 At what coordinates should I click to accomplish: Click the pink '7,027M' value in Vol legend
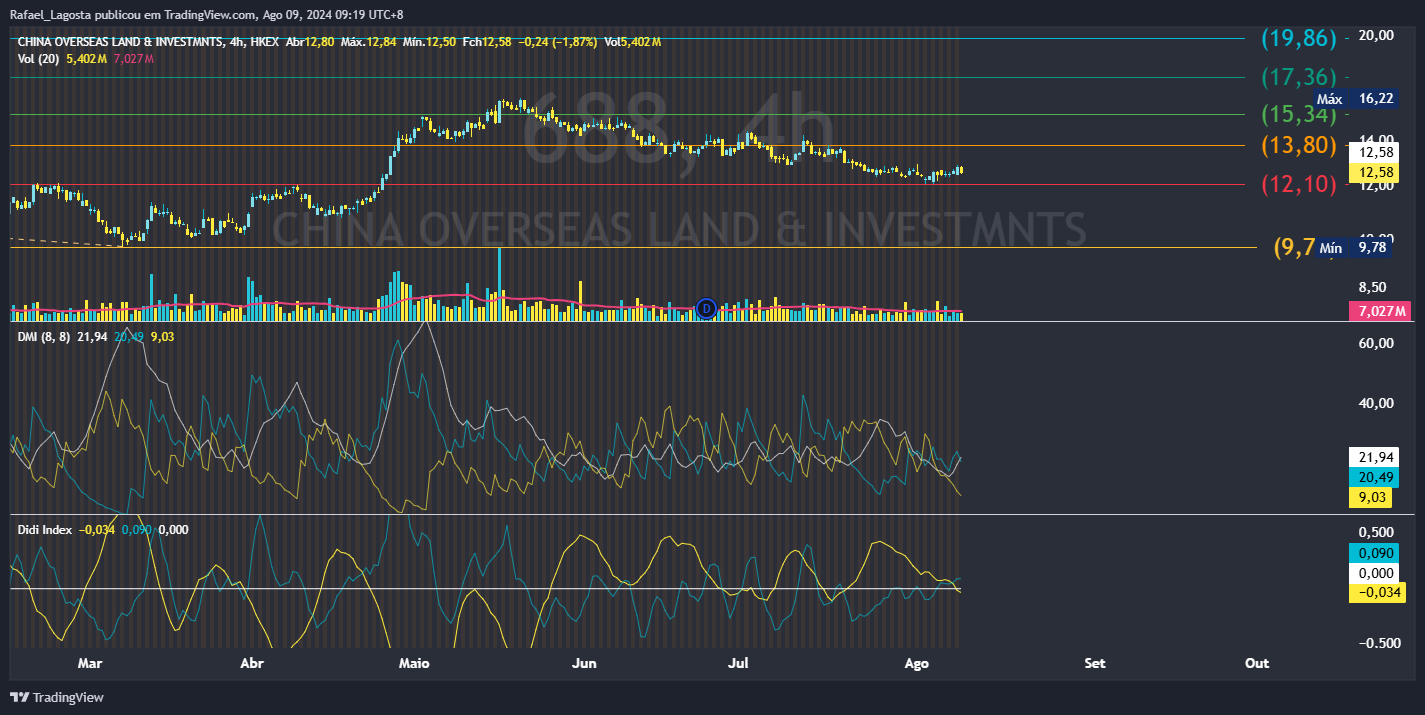point(134,59)
